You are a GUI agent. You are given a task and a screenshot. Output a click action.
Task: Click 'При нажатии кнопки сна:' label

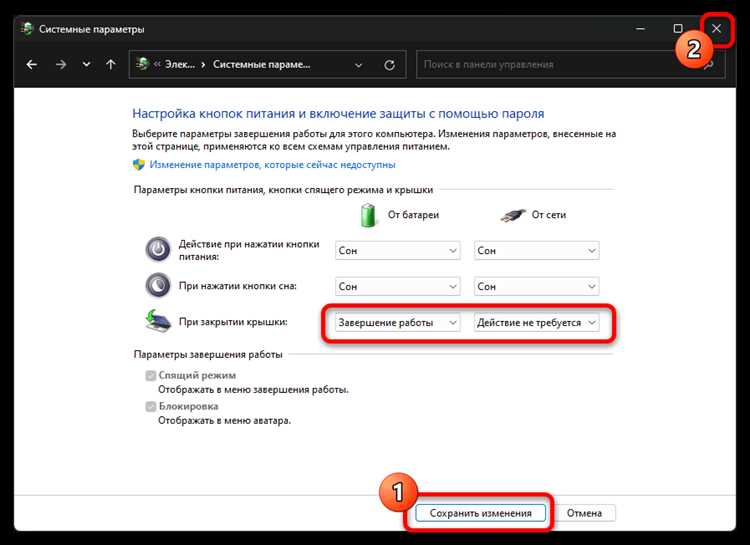click(x=238, y=286)
